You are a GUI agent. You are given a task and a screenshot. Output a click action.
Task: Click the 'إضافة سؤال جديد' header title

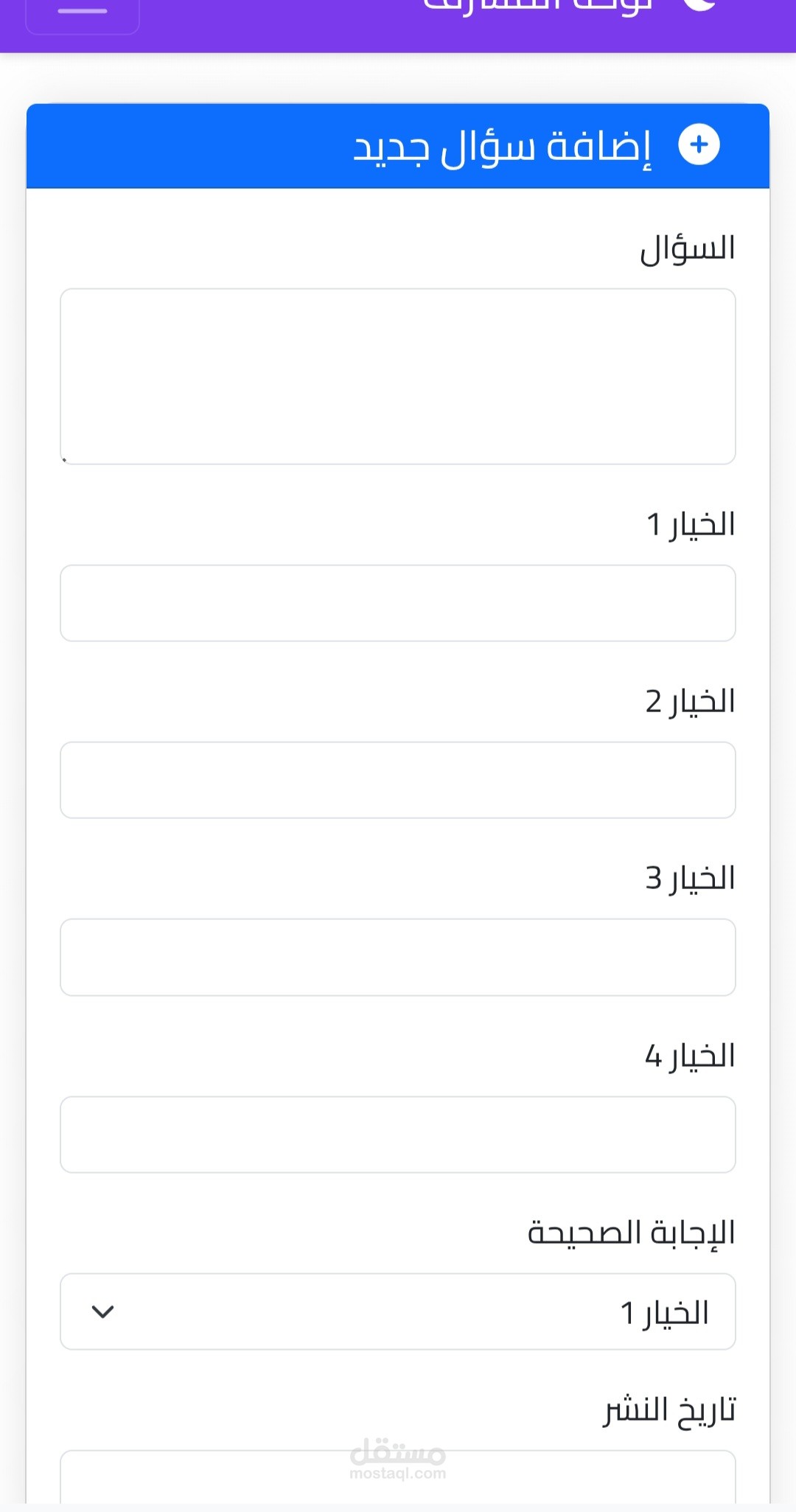coord(503,147)
